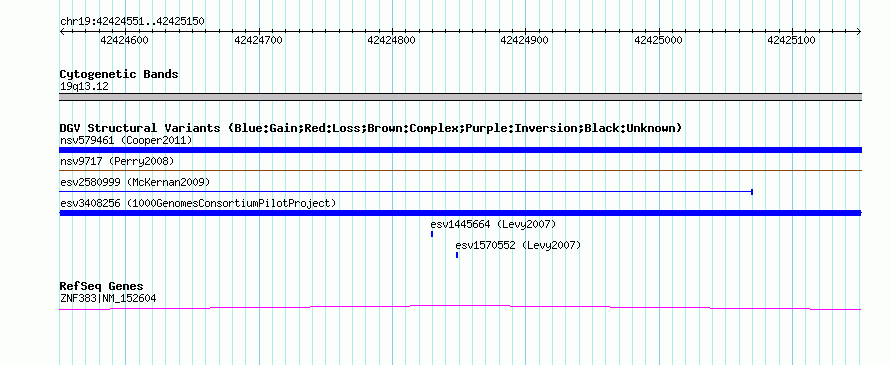
Task: Click the 42424800 ruler coordinate
Action: (x=391, y=40)
